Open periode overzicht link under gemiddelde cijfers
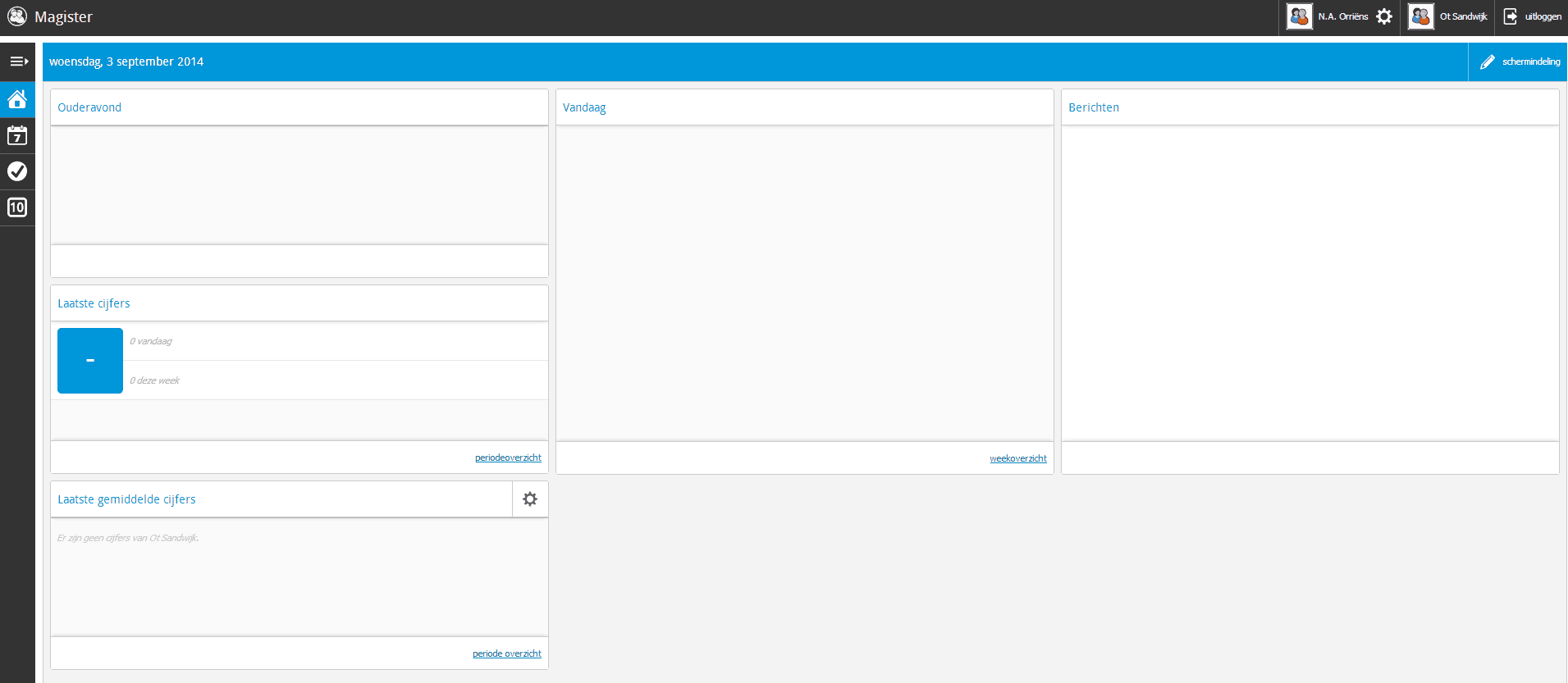Image resolution: width=1568 pixels, height=683 pixels. [506, 653]
